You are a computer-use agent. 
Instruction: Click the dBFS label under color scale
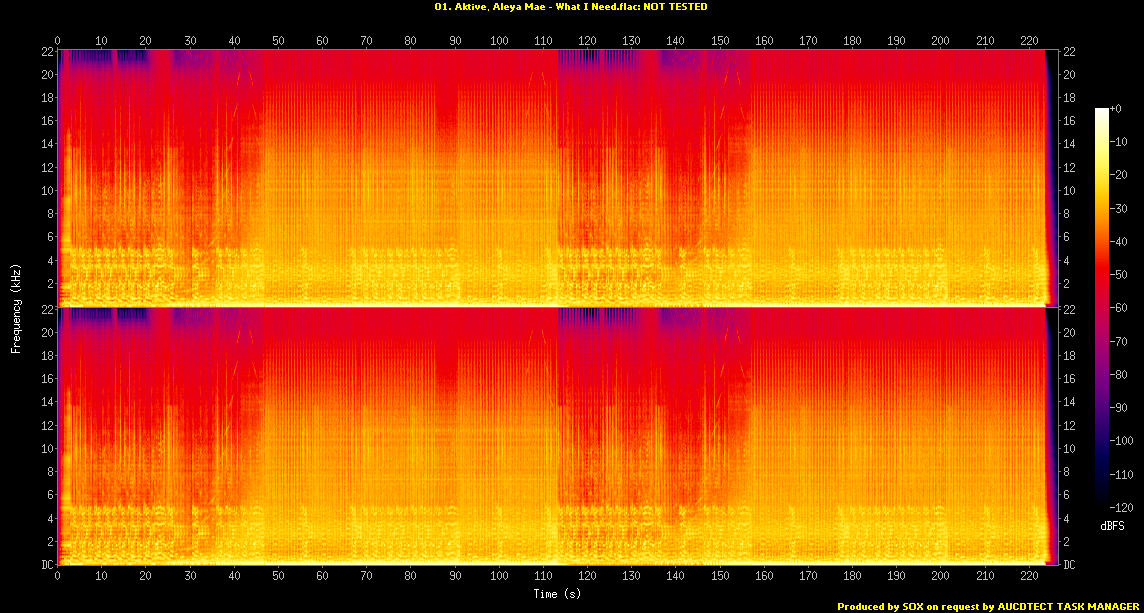coord(1110,526)
